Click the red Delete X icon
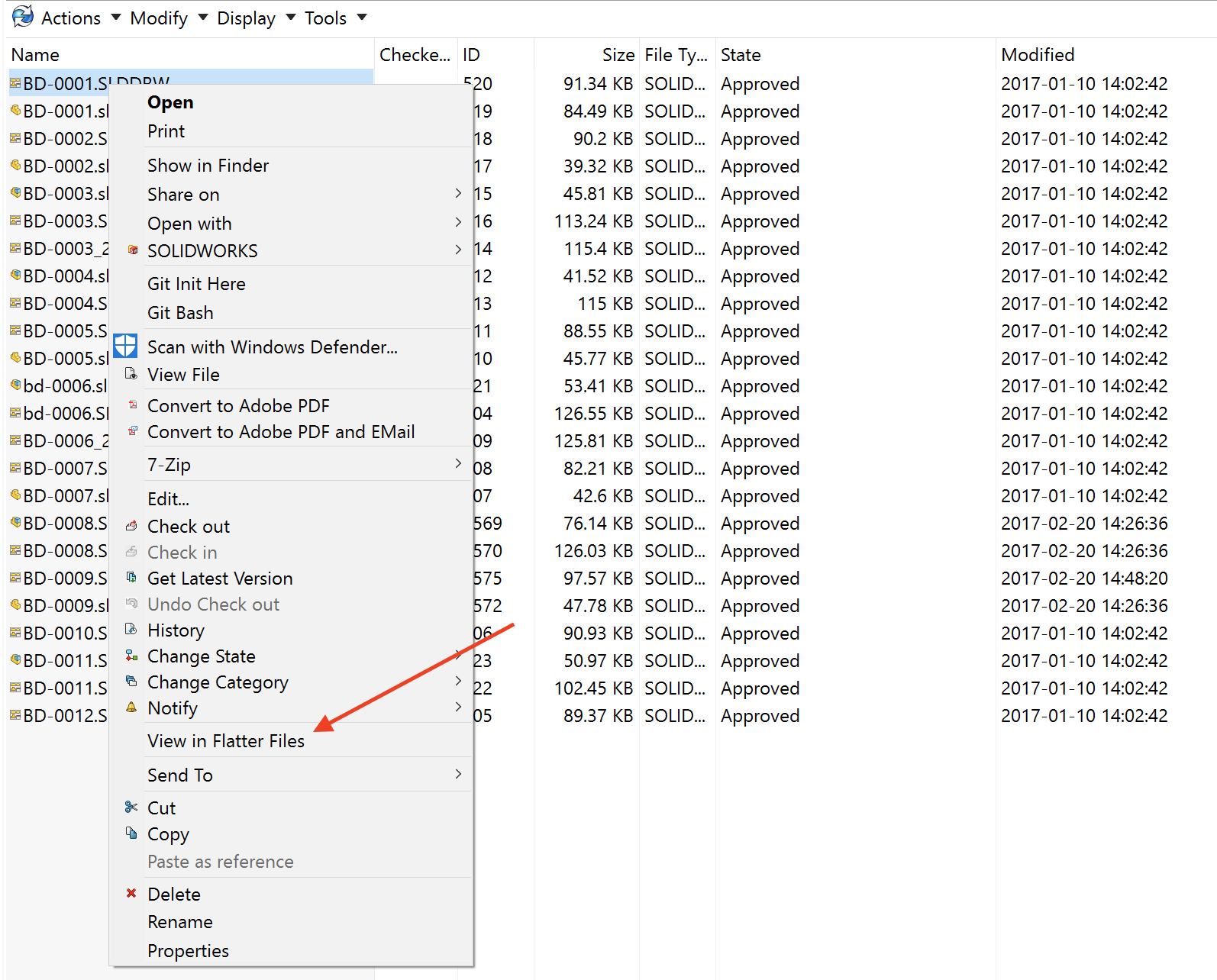 (131, 893)
